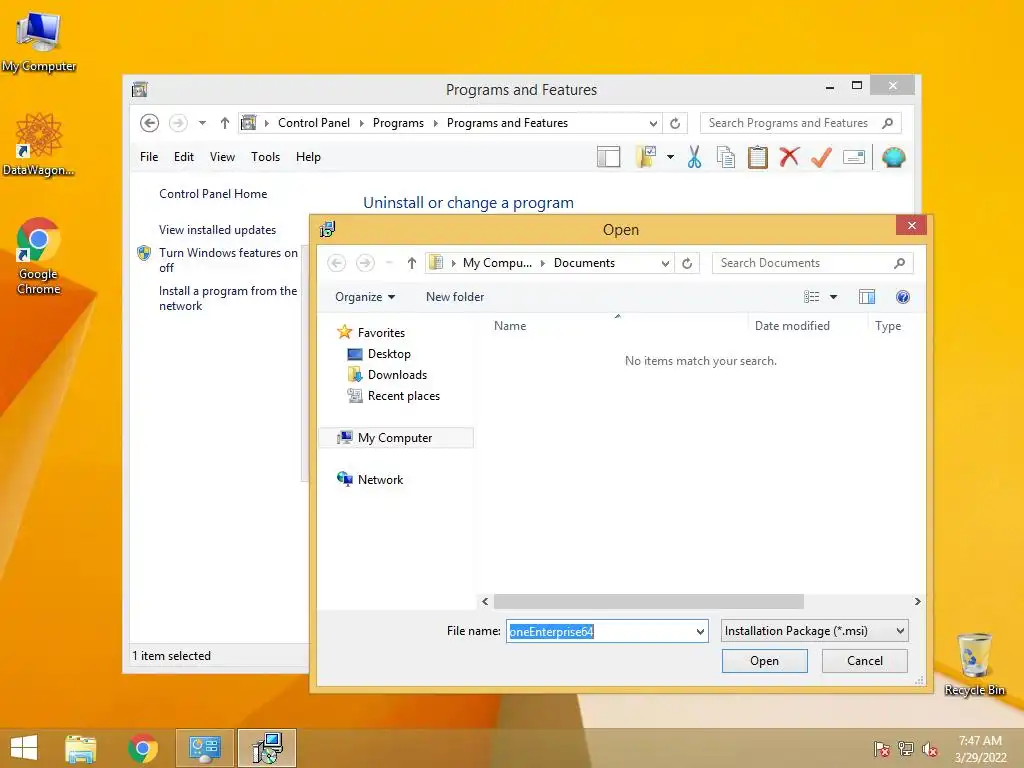
Task: Click Control Panel in the address breadcrumb
Action: tap(313, 123)
